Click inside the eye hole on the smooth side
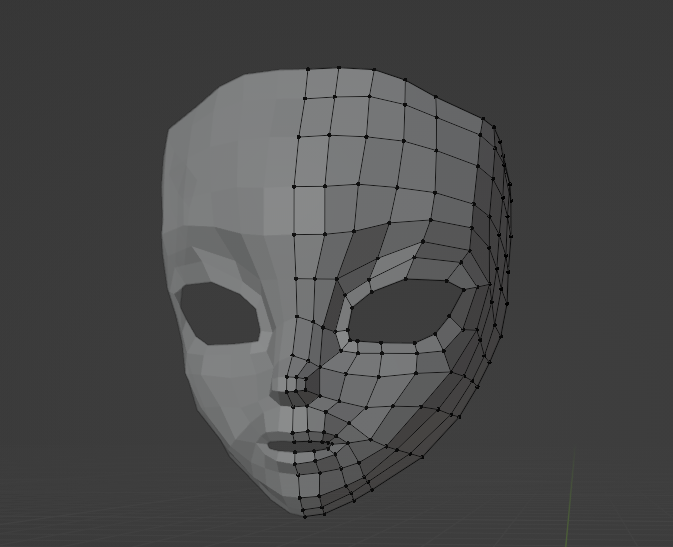This screenshot has width=673, height=547. click(218, 314)
